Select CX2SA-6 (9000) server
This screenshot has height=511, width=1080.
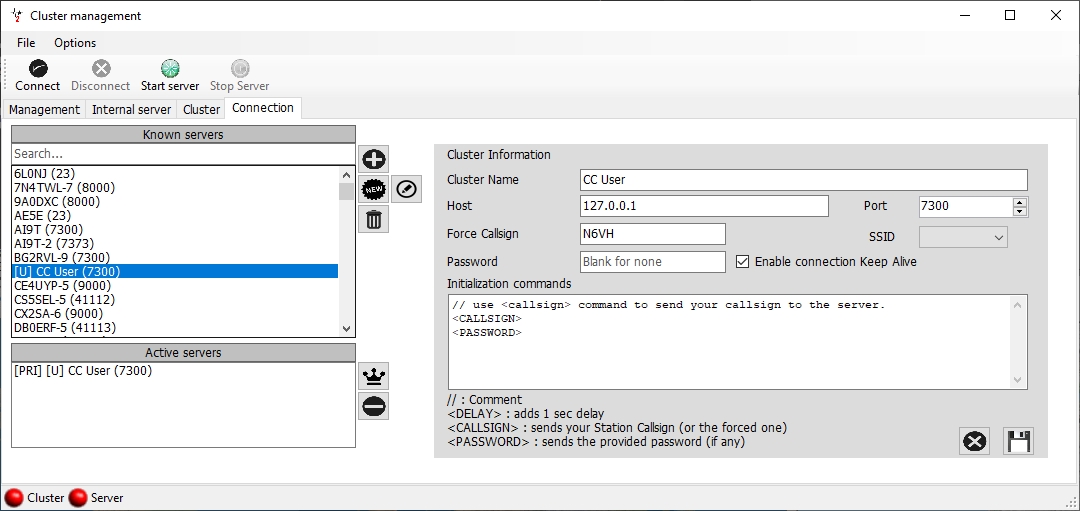[175, 313]
